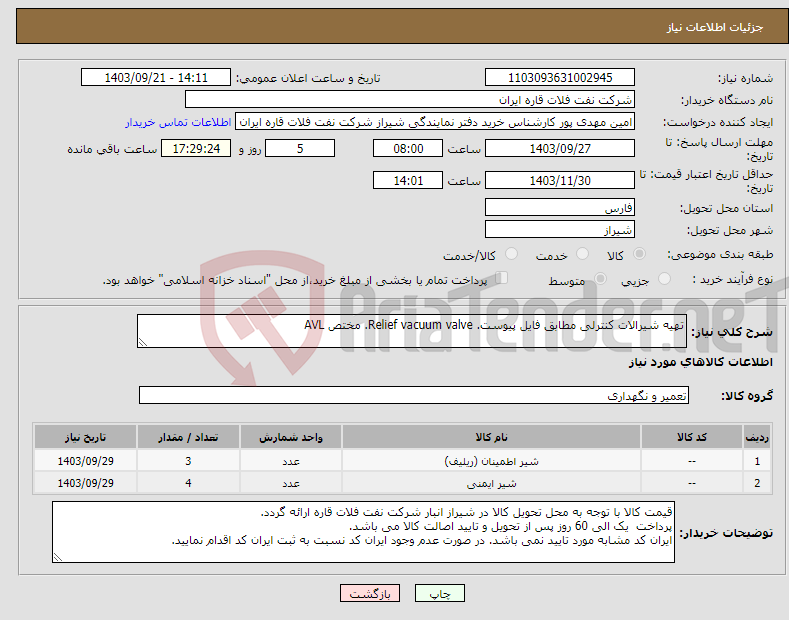Click the گروه کالا label

[747, 396]
